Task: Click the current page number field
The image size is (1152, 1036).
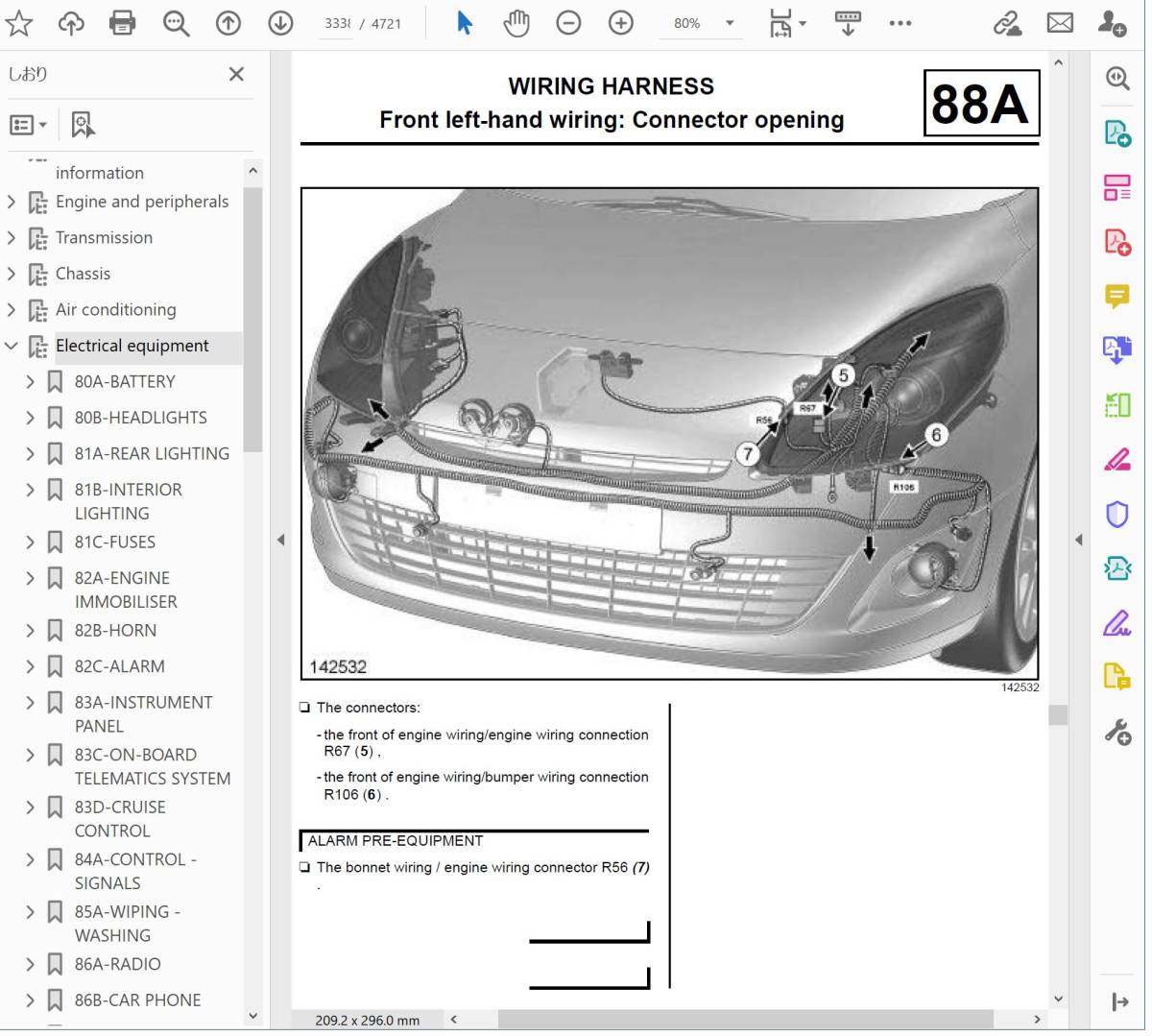Action: click(x=337, y=23)
